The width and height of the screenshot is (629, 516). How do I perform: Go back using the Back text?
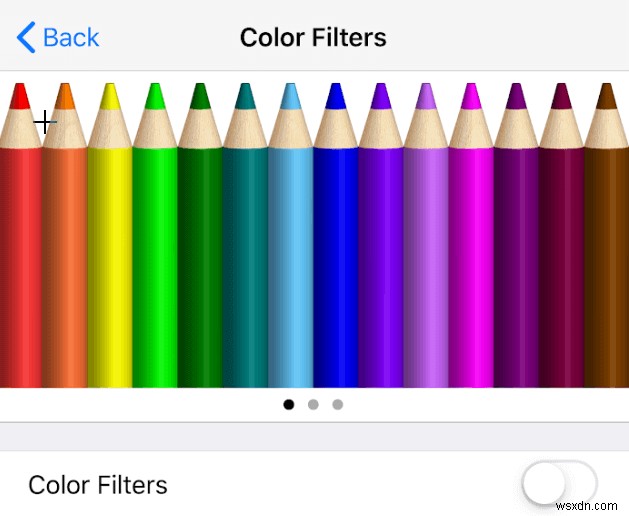pyautogui.click(x=71, y=38)
